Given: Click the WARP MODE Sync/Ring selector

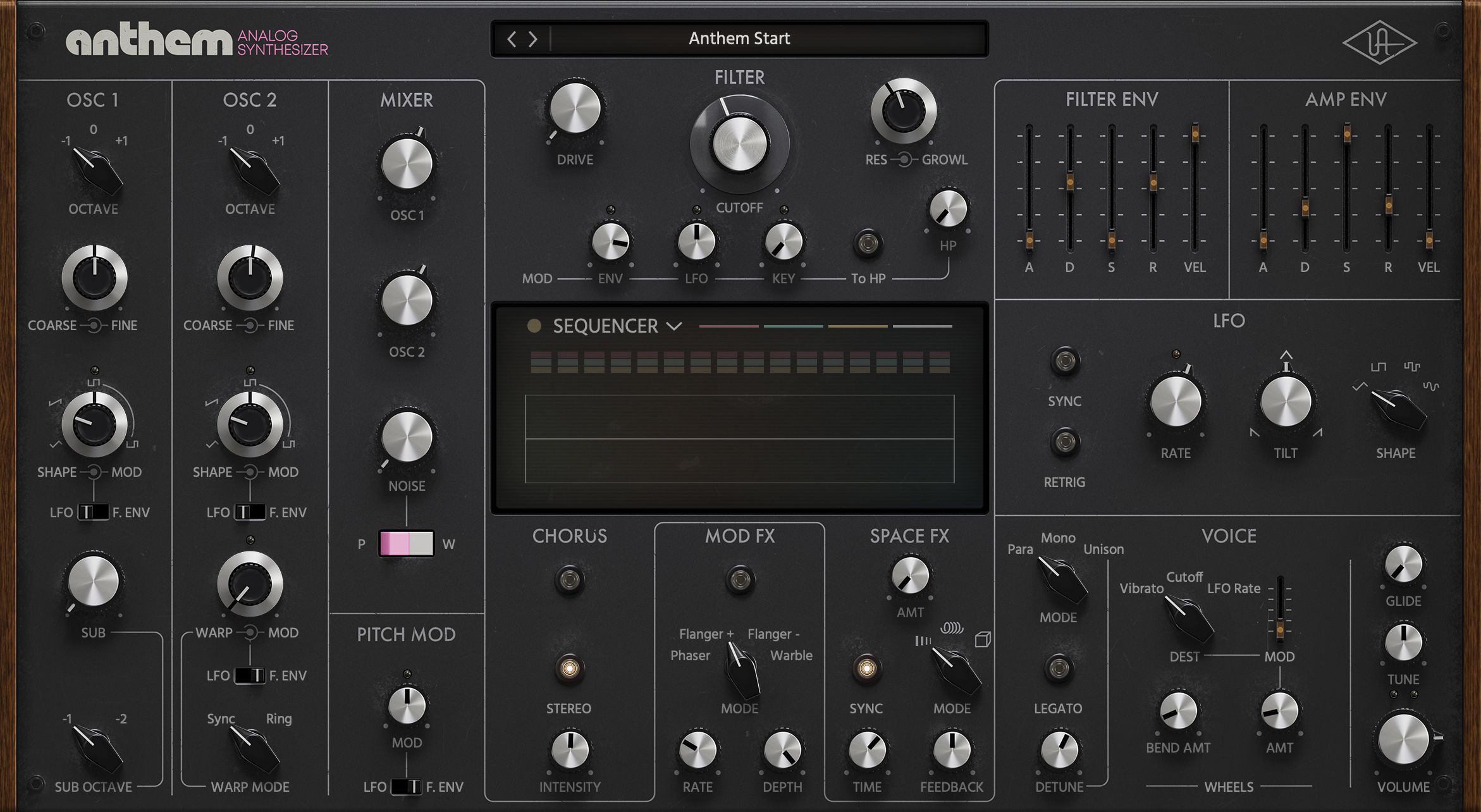Looking at the screenshot, I should (x=254, y=748).
